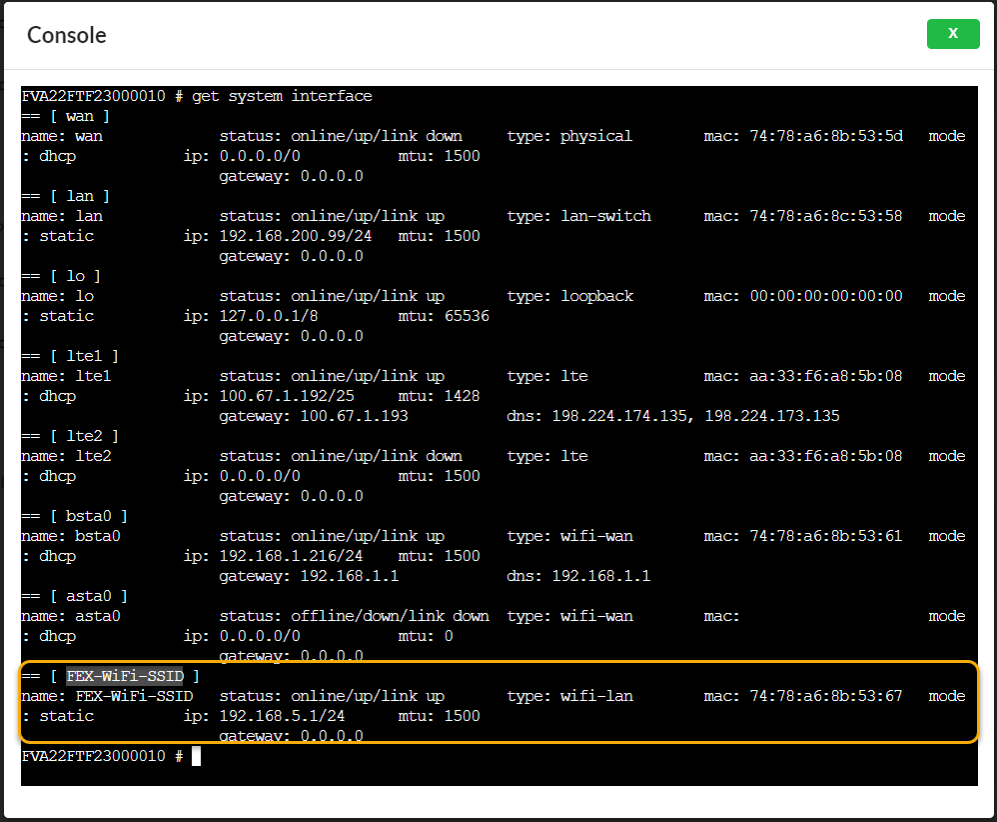
Task: Click FEX-WiFi-SSID address 192.168.5.1/24
Action: 268,716
